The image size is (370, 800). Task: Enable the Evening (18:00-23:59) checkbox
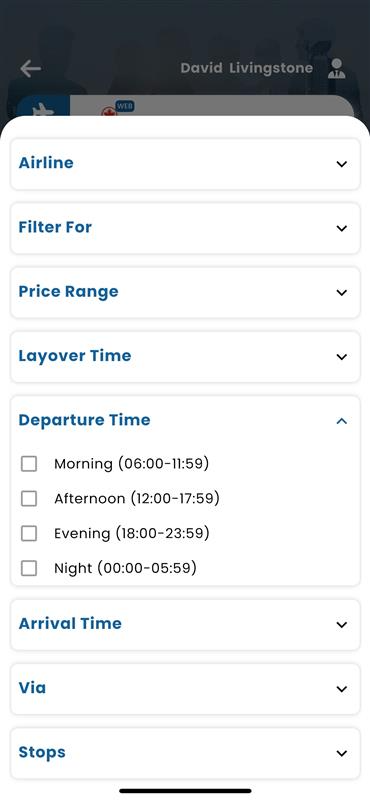click(x=29, y=533)
